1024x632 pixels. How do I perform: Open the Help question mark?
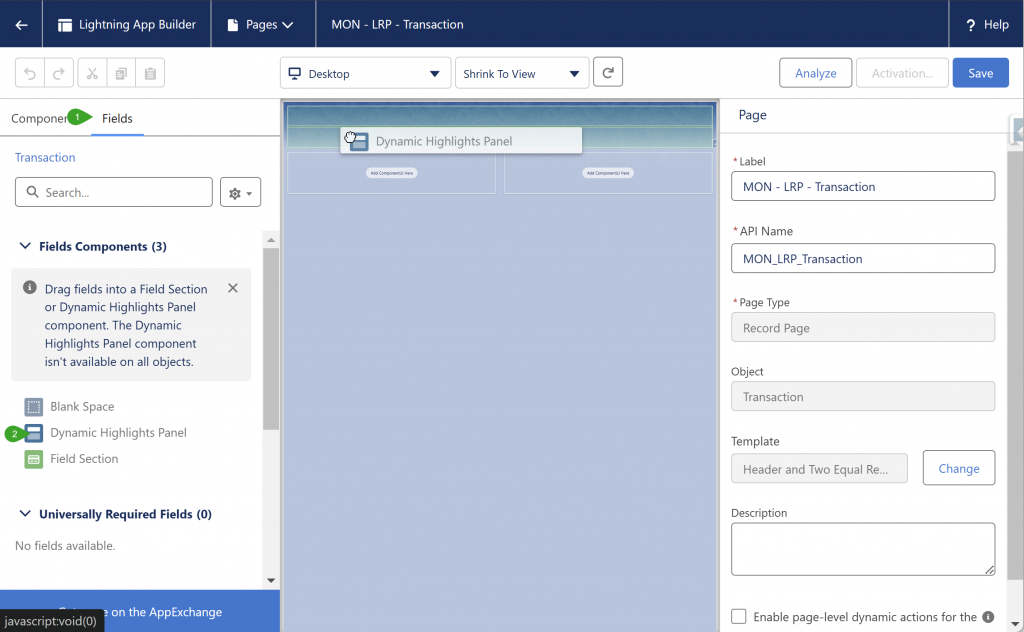(970, 25)
